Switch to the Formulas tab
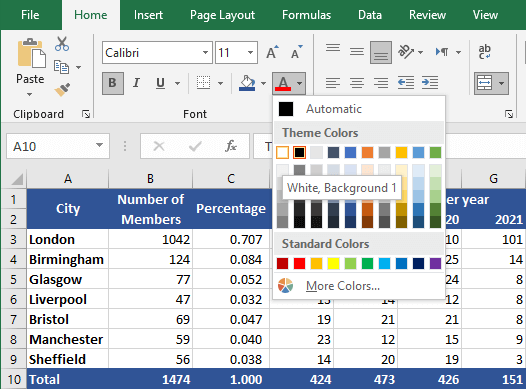 pyautogui.click(x=306, y=15)
